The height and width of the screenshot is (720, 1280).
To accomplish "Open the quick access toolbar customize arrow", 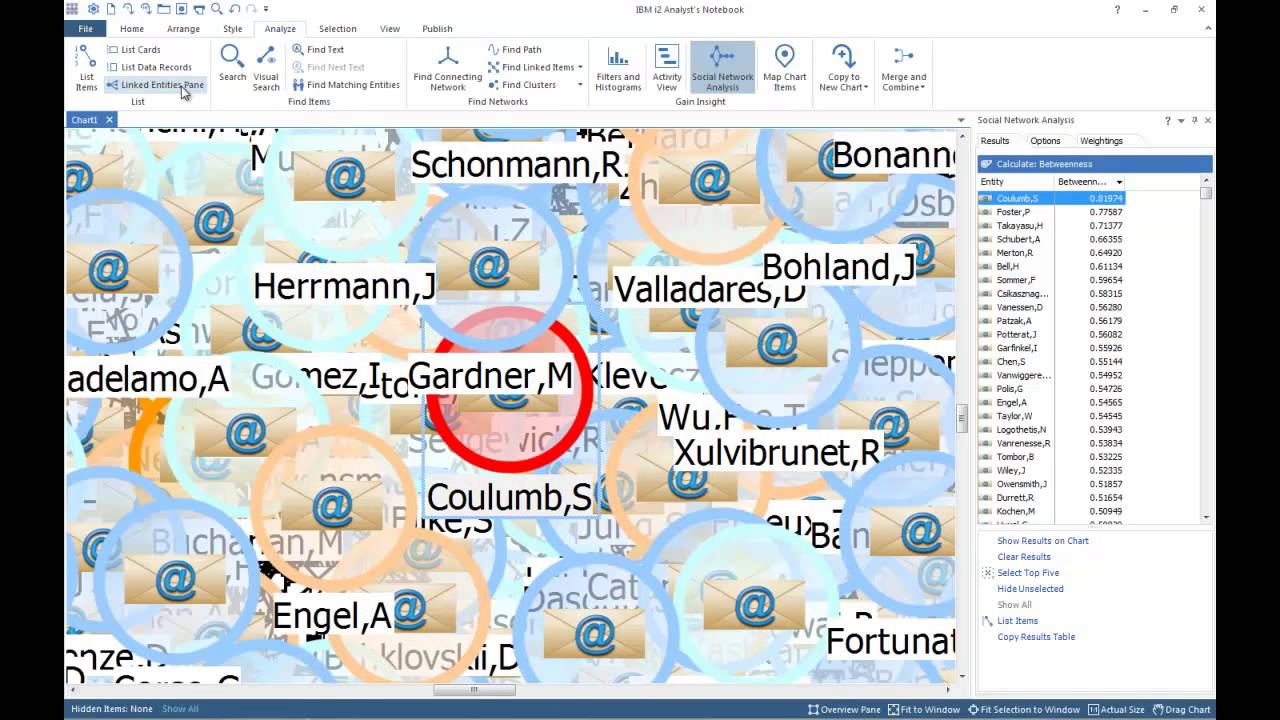I will point(265,9).
